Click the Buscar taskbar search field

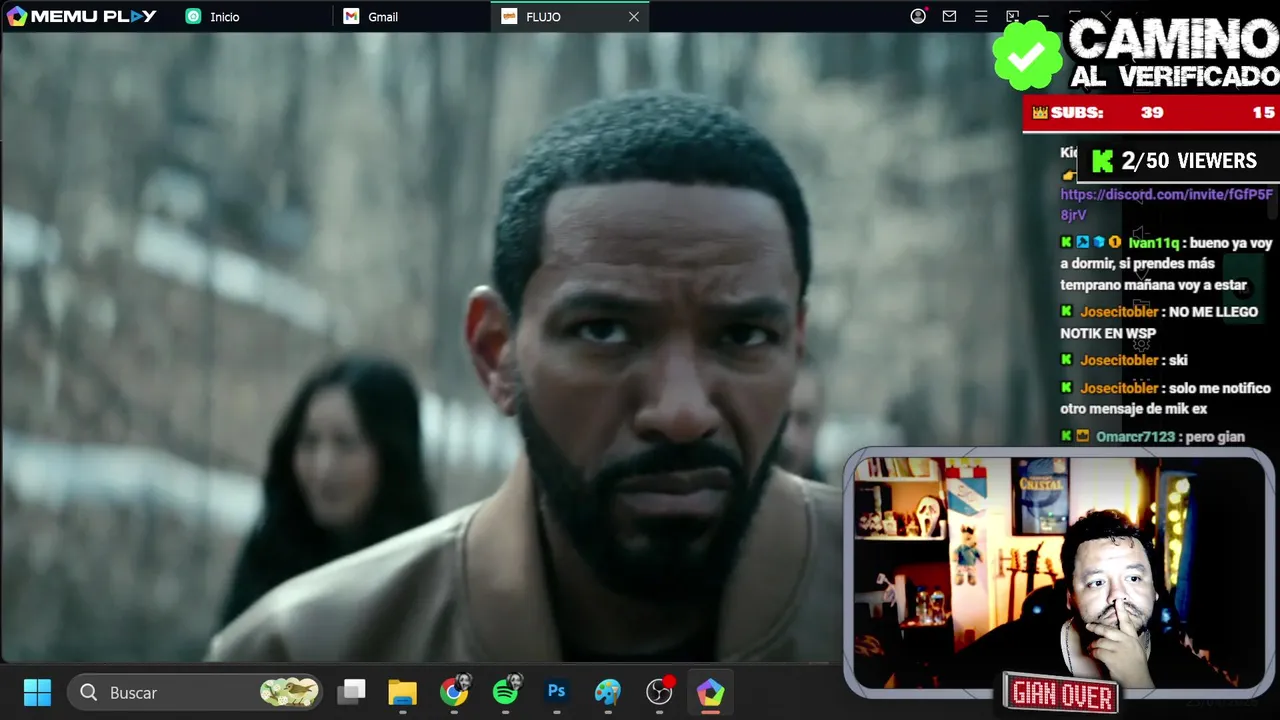[195, 692]
